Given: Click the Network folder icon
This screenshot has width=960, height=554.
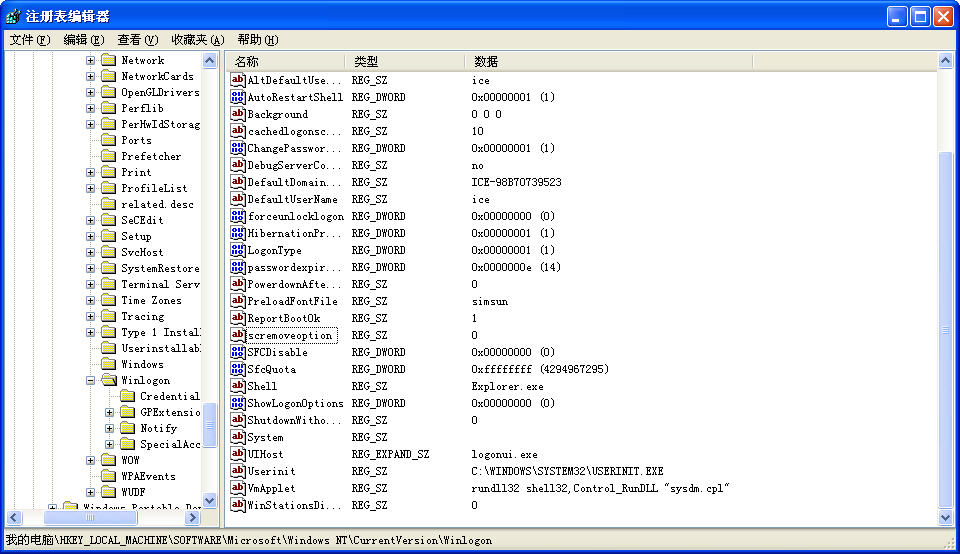Looking at the screenshot, I should (x=109, y=60).
